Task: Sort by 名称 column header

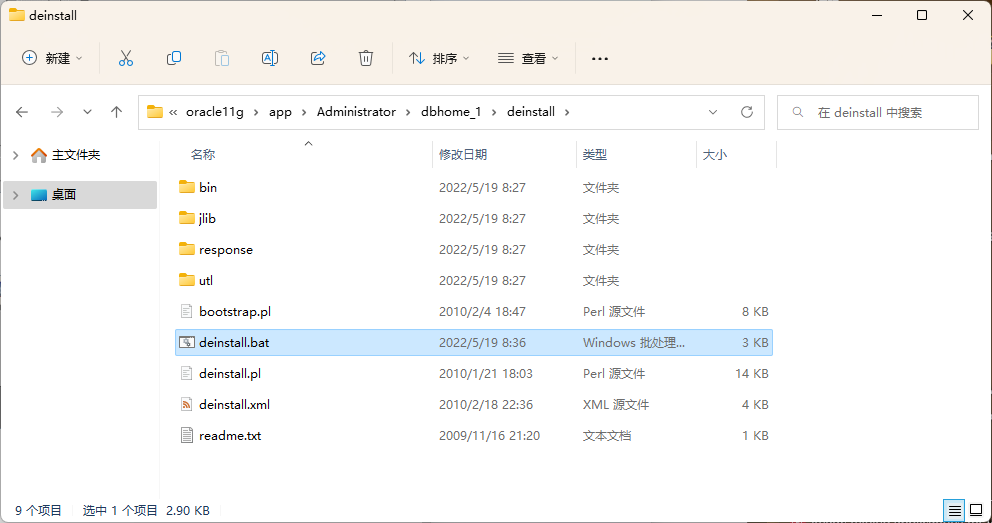Action: [203, 154]
